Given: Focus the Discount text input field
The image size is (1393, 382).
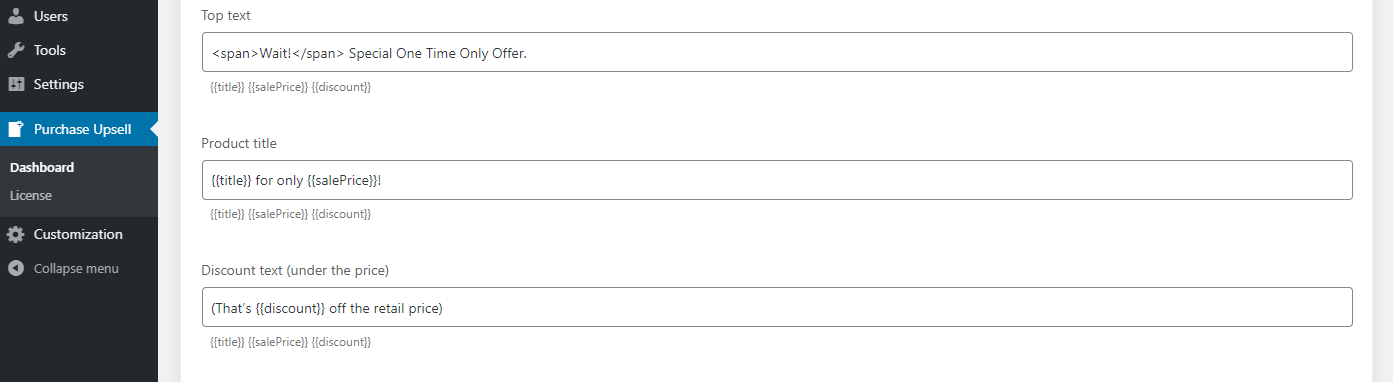Looking at the screenshot, I should point(777,307).
